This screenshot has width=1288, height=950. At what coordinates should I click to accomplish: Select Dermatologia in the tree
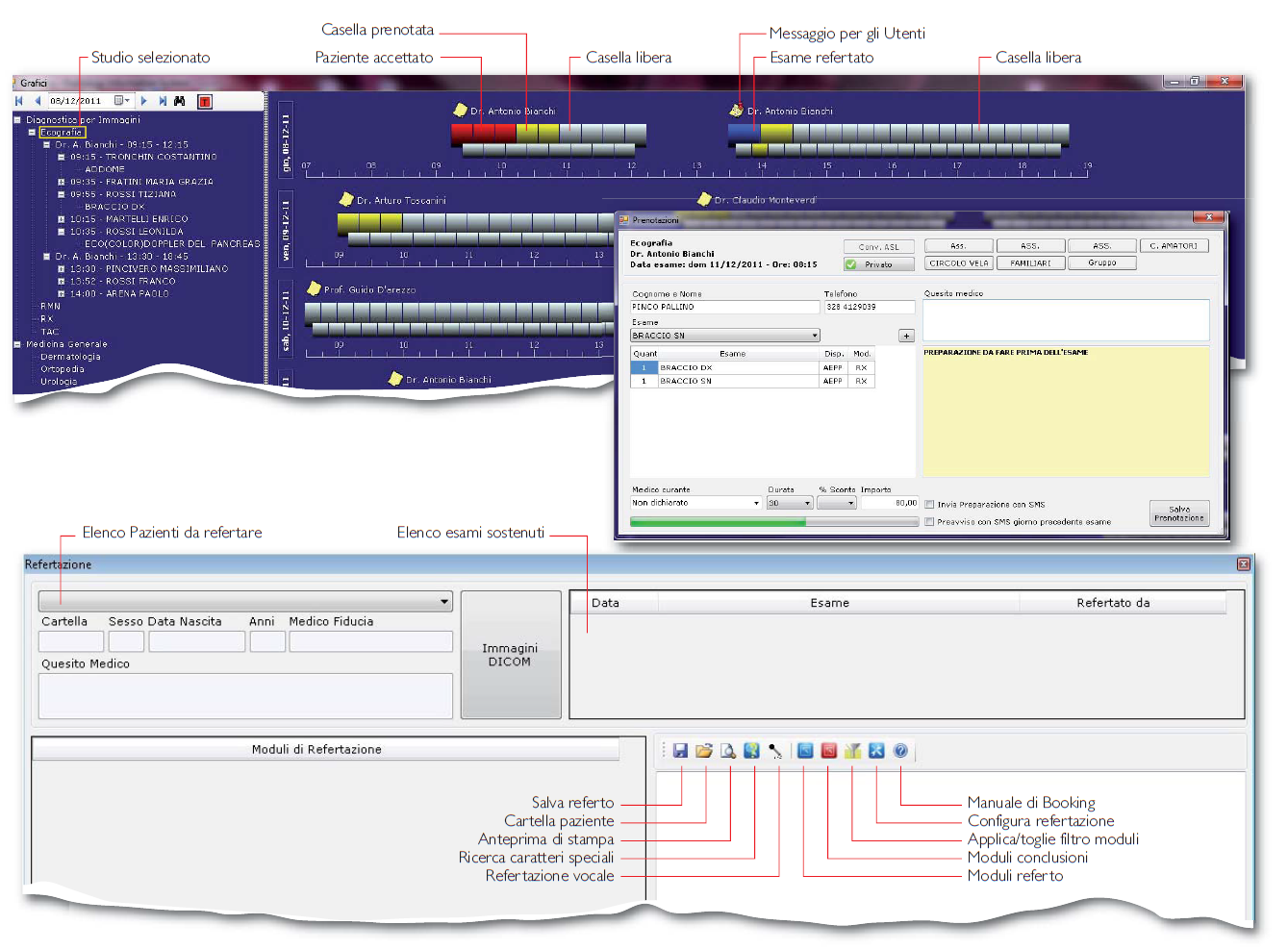coord(70,357)
